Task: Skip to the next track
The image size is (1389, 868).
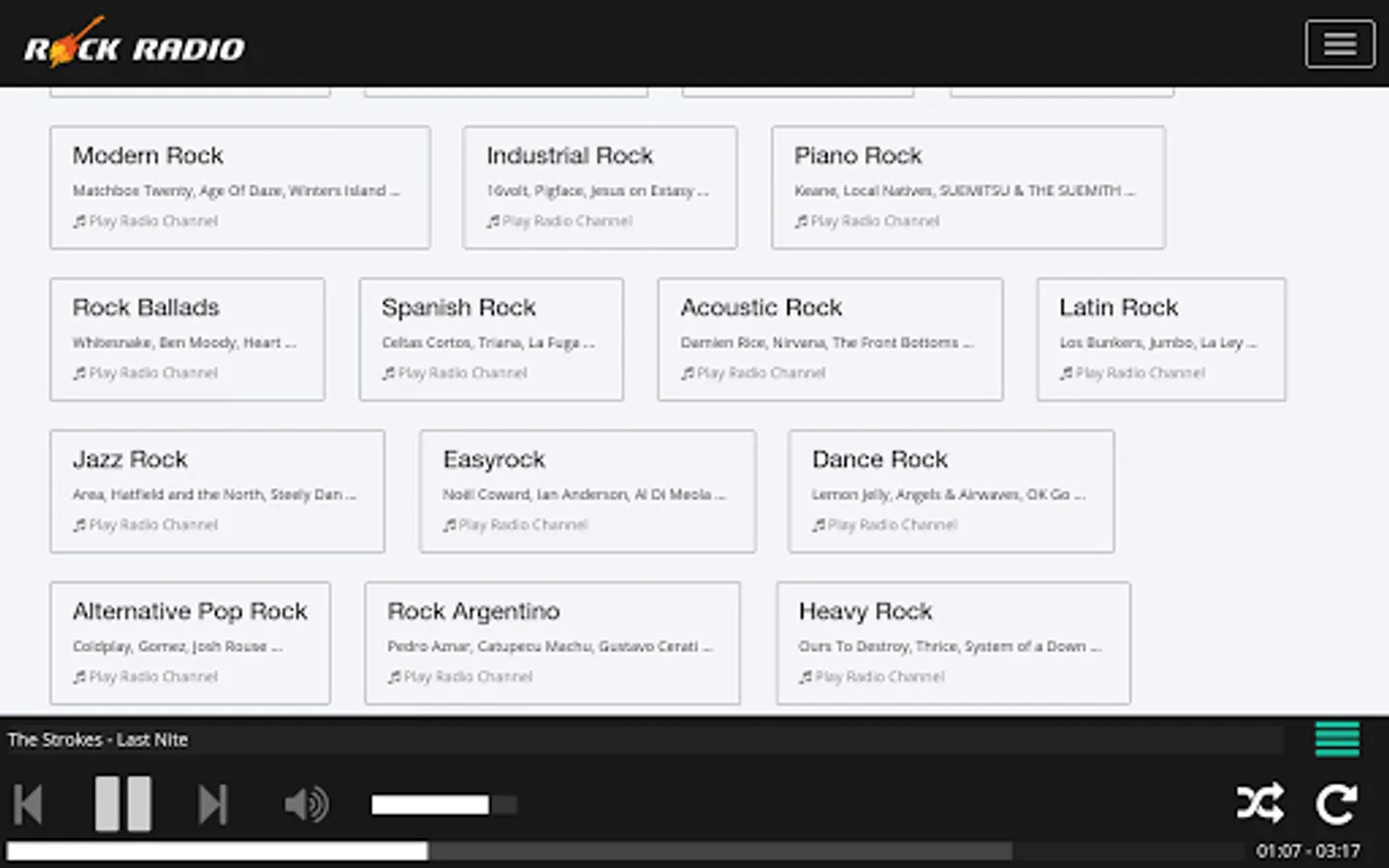Action: tap(212, 804)
